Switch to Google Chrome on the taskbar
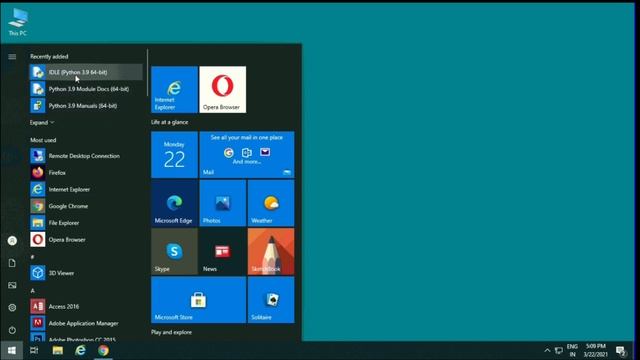This screenshot has height=360, width=640. point(103,350)
